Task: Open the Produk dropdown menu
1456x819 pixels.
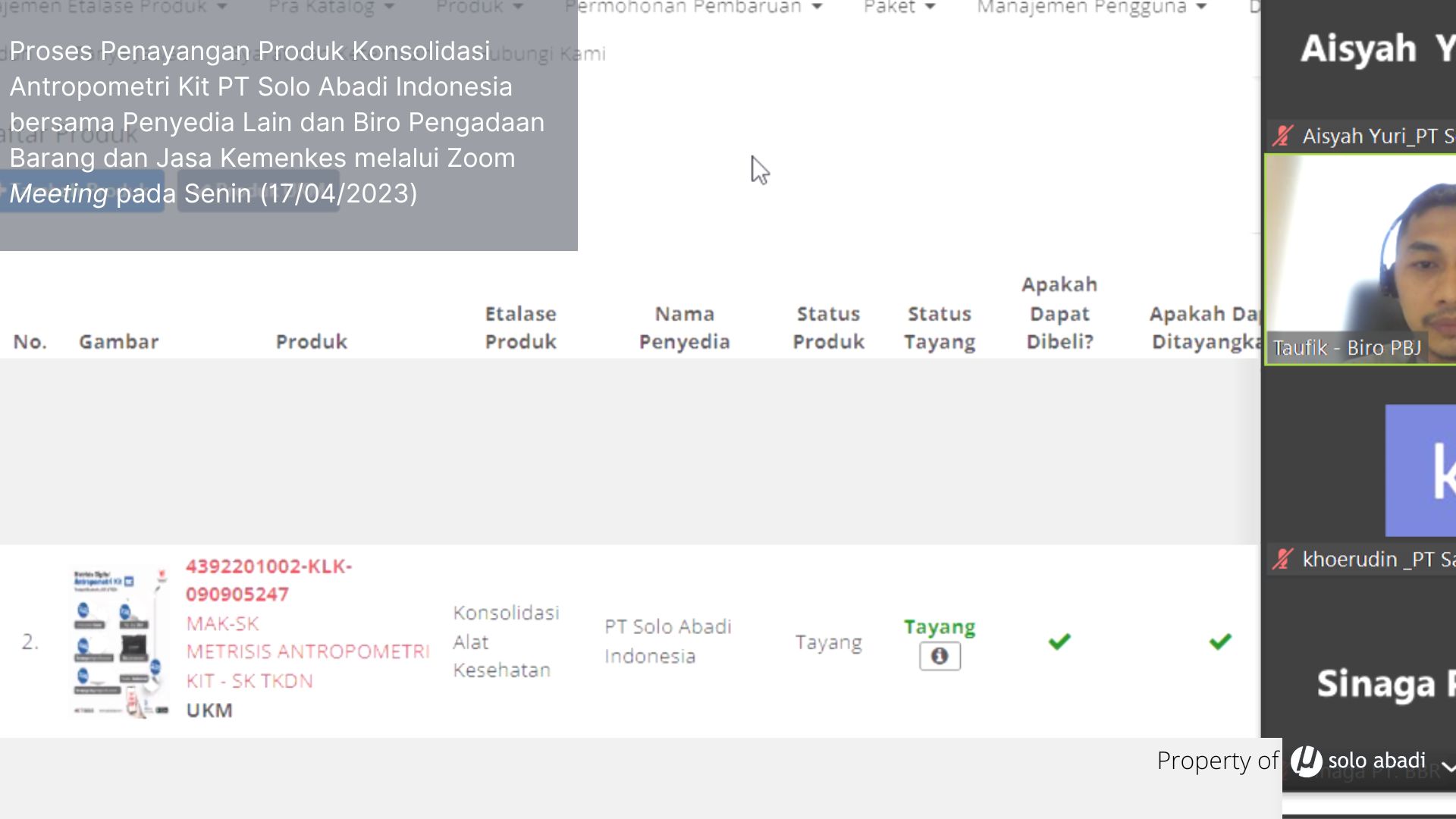Action: [x=479, y=8]
